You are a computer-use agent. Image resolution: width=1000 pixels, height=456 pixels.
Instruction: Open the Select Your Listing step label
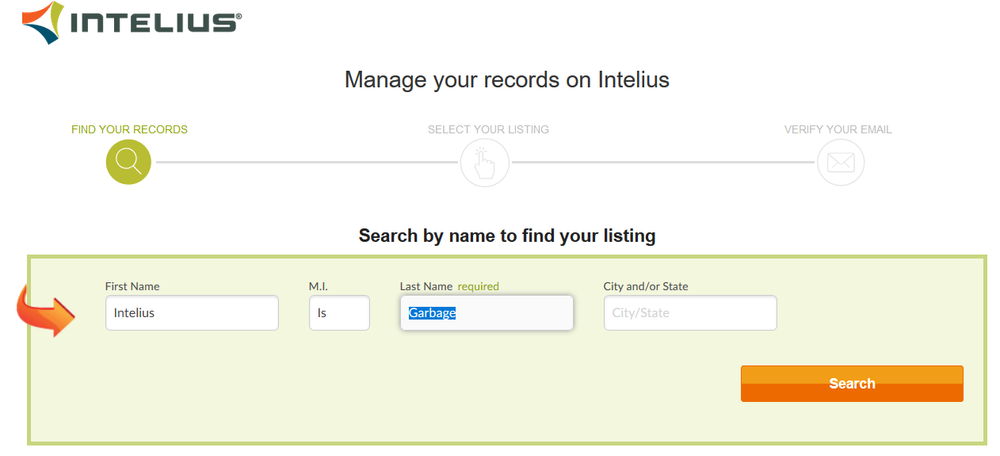488,129
